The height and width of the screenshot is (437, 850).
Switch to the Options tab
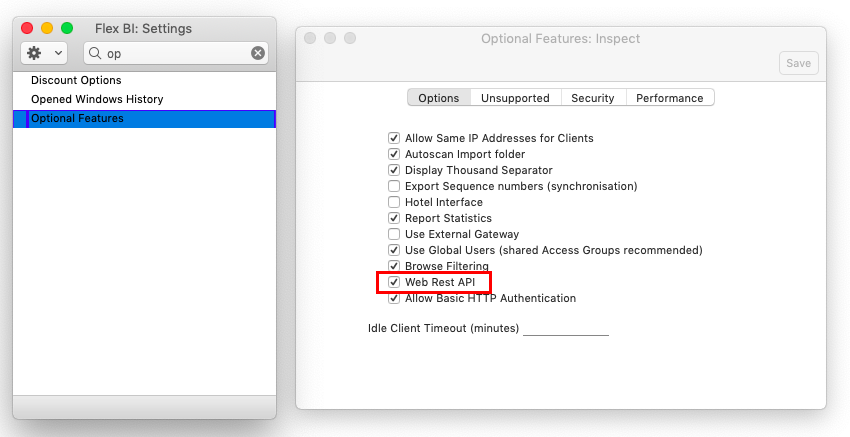438,98
